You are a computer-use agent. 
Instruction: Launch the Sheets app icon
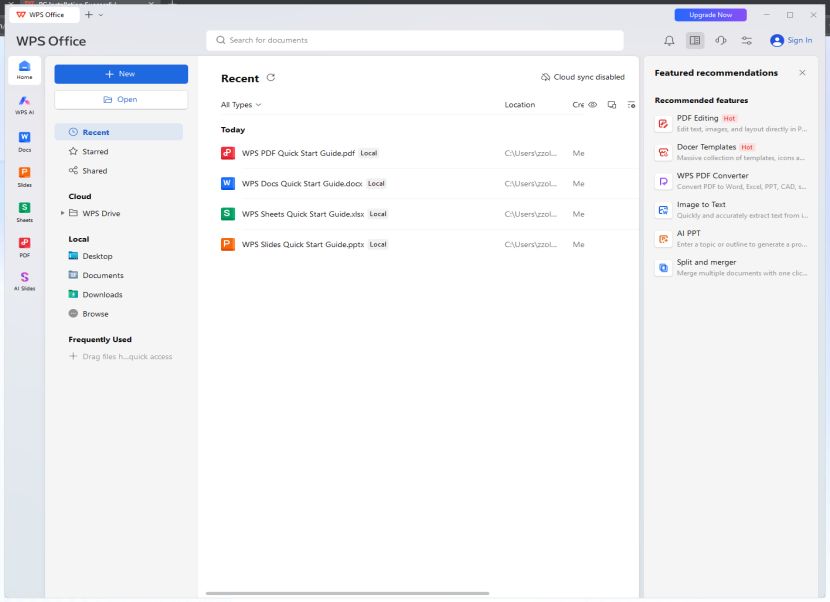[24, 212]
